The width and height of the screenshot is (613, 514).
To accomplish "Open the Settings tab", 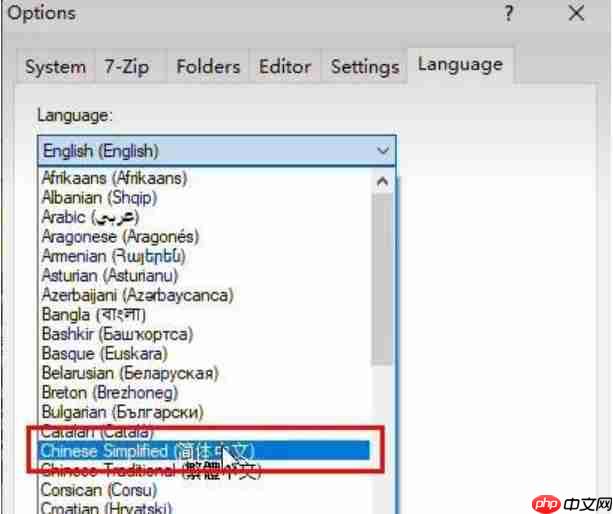I will (x=365, y=67).
